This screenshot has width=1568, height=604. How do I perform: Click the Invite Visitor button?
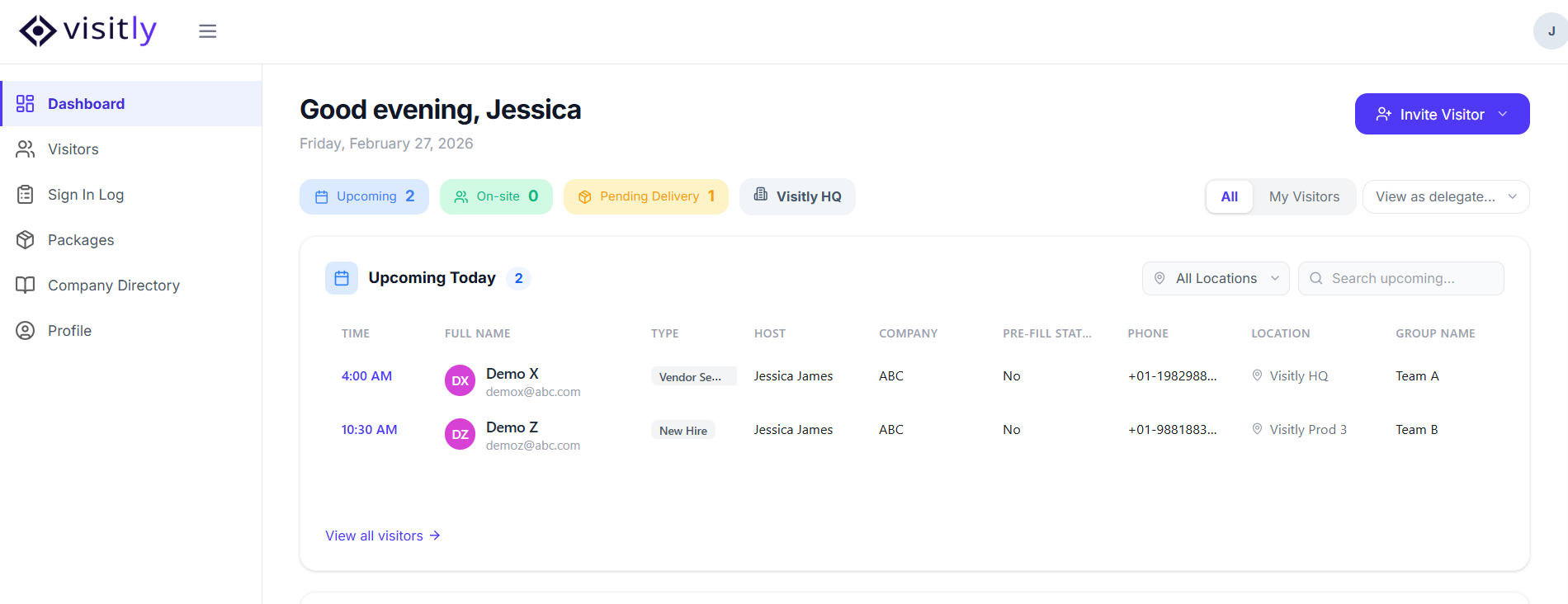tap(1442, 114)
